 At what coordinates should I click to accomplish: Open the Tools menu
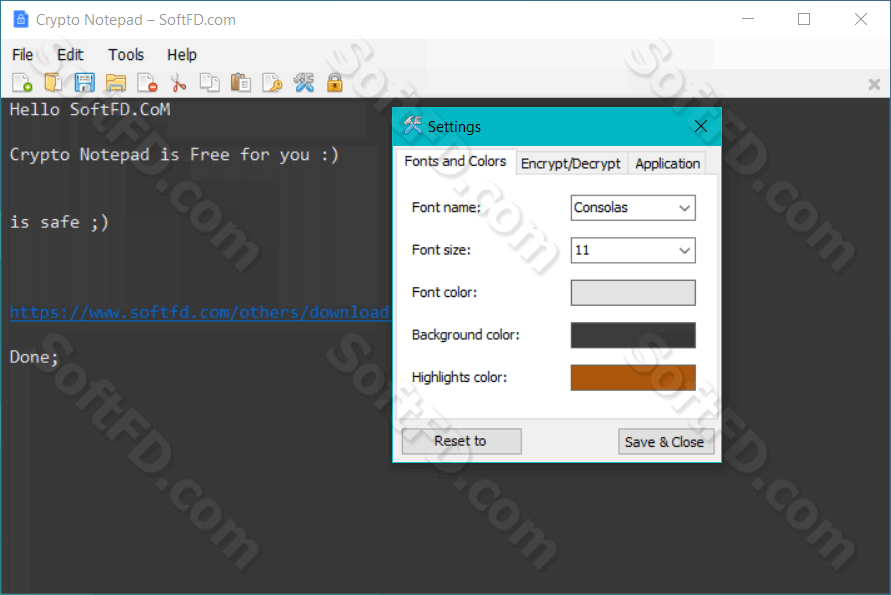(x=126, y=55)
